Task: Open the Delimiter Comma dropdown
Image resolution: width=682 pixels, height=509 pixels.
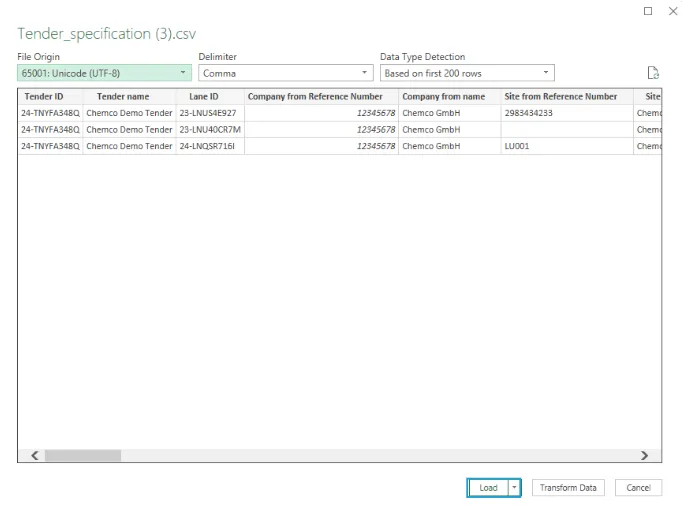Action: pos(285,73)
